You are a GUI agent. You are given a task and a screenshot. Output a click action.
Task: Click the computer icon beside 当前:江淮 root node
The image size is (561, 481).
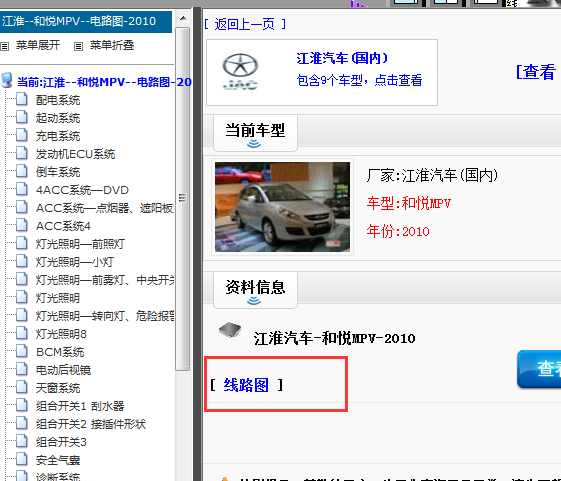[6, 81]
